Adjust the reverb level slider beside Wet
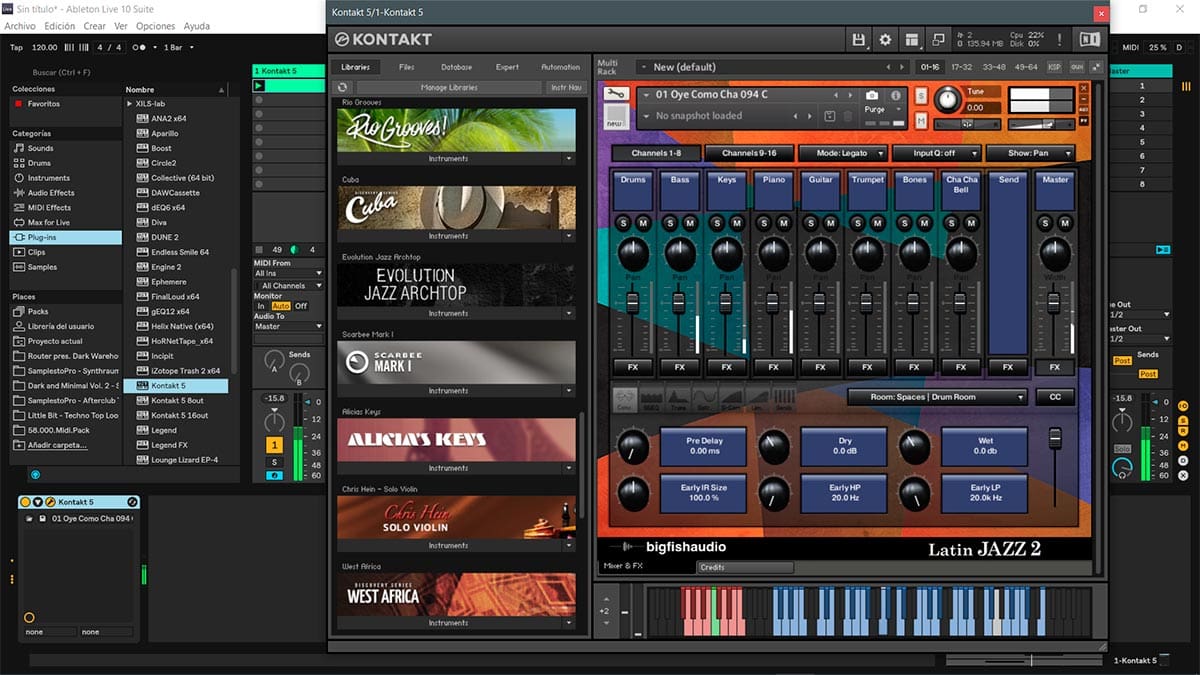1200x675 pixels. point(1055,439)
